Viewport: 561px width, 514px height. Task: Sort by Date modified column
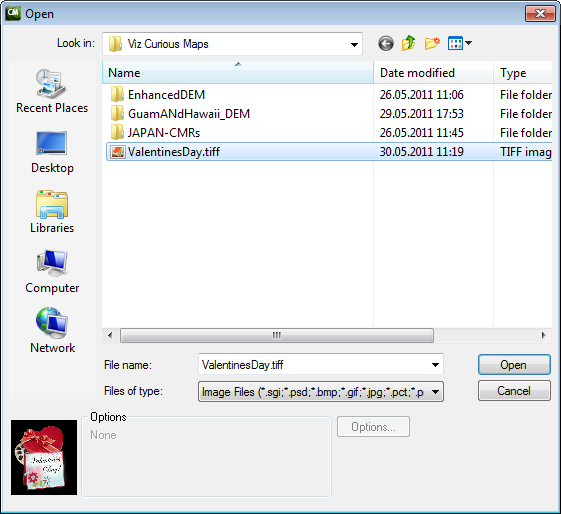433,73
